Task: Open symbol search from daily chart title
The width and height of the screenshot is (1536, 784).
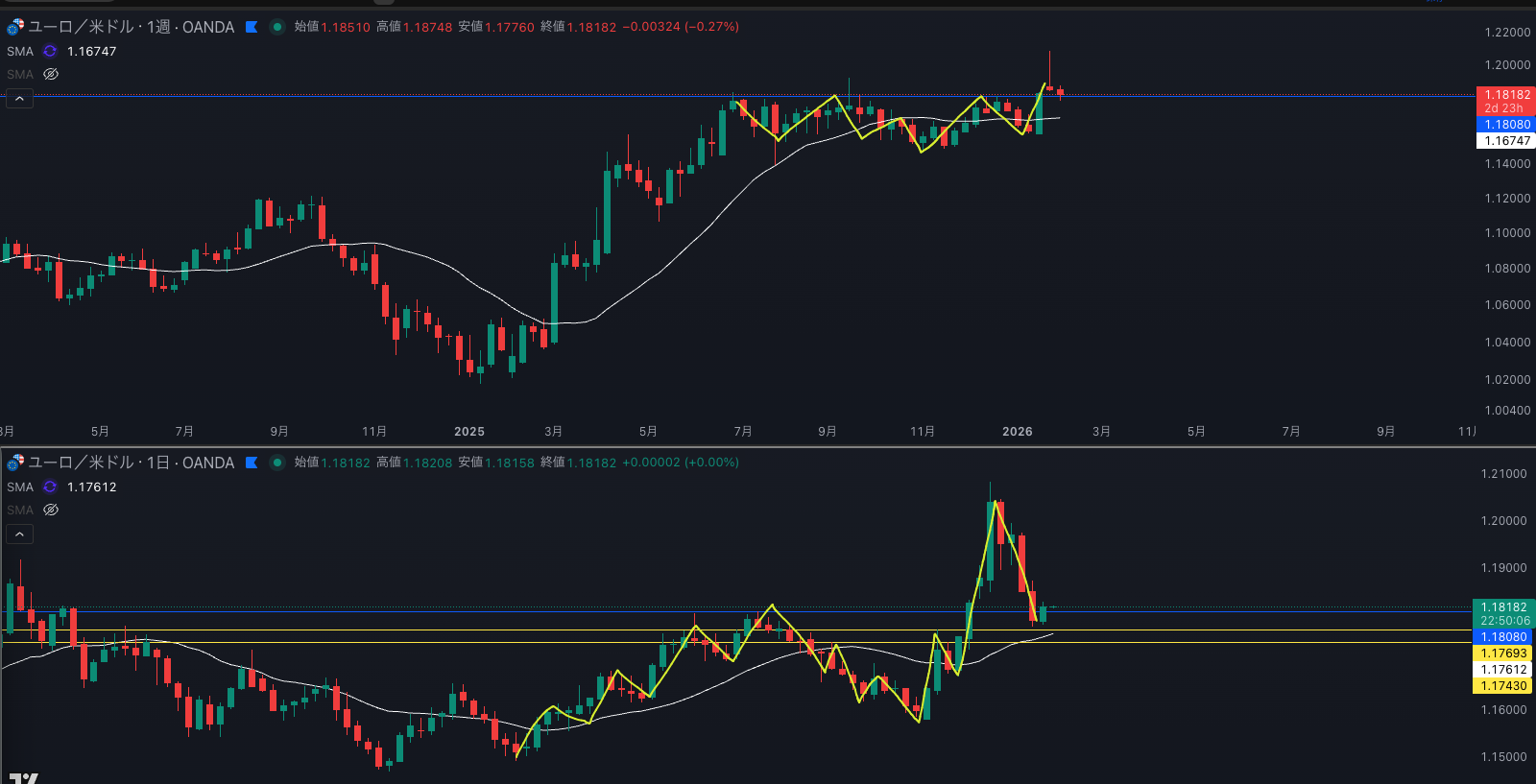Action: click(x=131, y=463)
